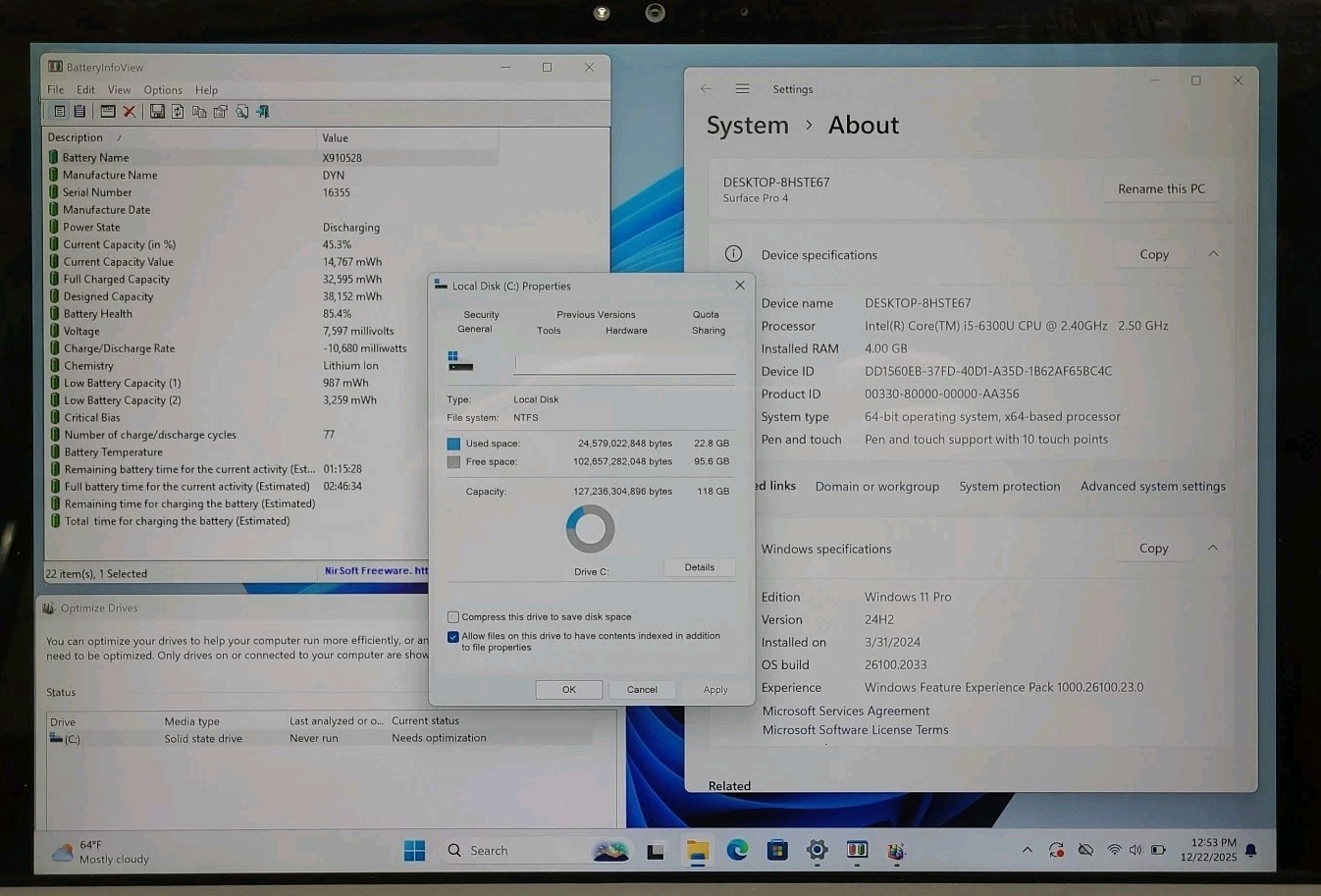Click Cancel in Local Disk properties
1321x896 pixels.
642,690
